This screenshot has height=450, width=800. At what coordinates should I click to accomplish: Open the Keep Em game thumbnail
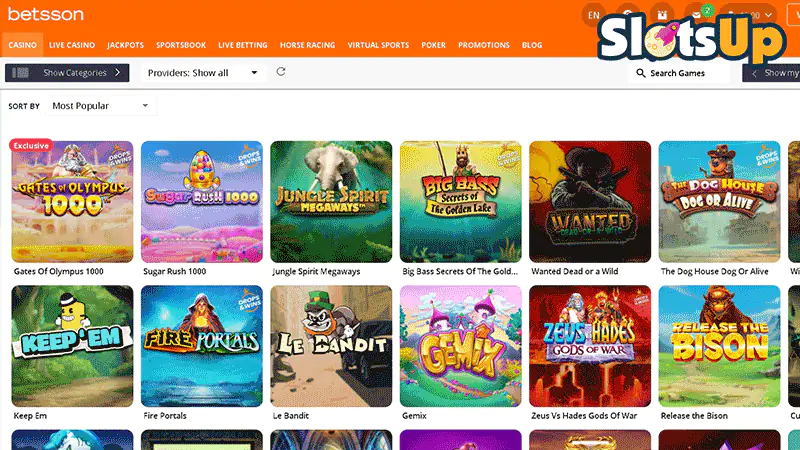72,346
